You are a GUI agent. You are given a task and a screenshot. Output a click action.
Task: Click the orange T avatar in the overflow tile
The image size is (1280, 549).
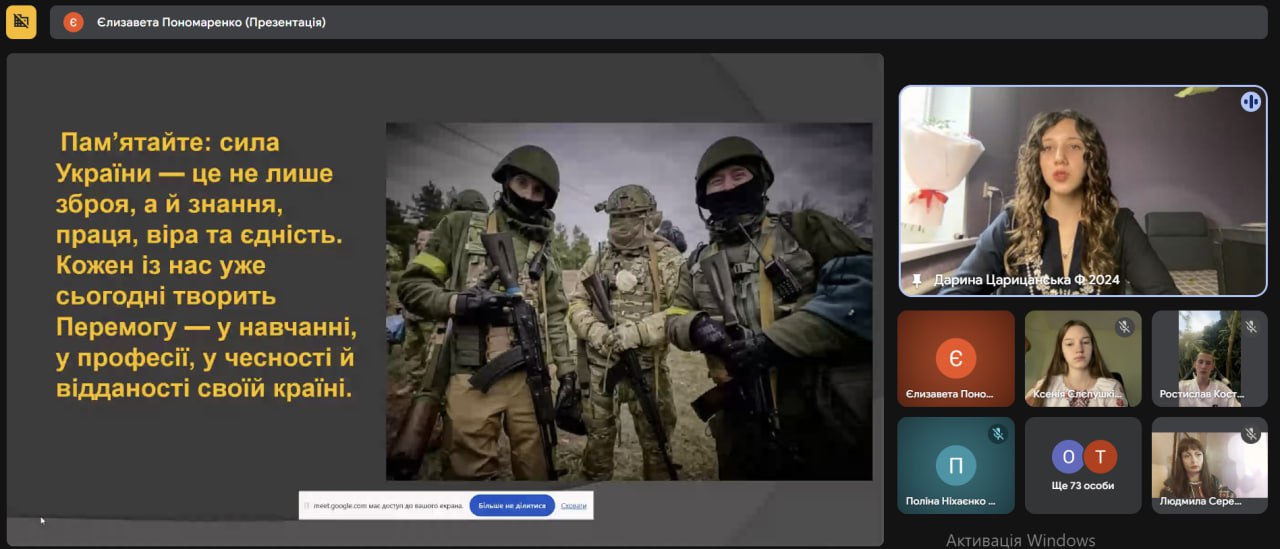pos(1100,457)
